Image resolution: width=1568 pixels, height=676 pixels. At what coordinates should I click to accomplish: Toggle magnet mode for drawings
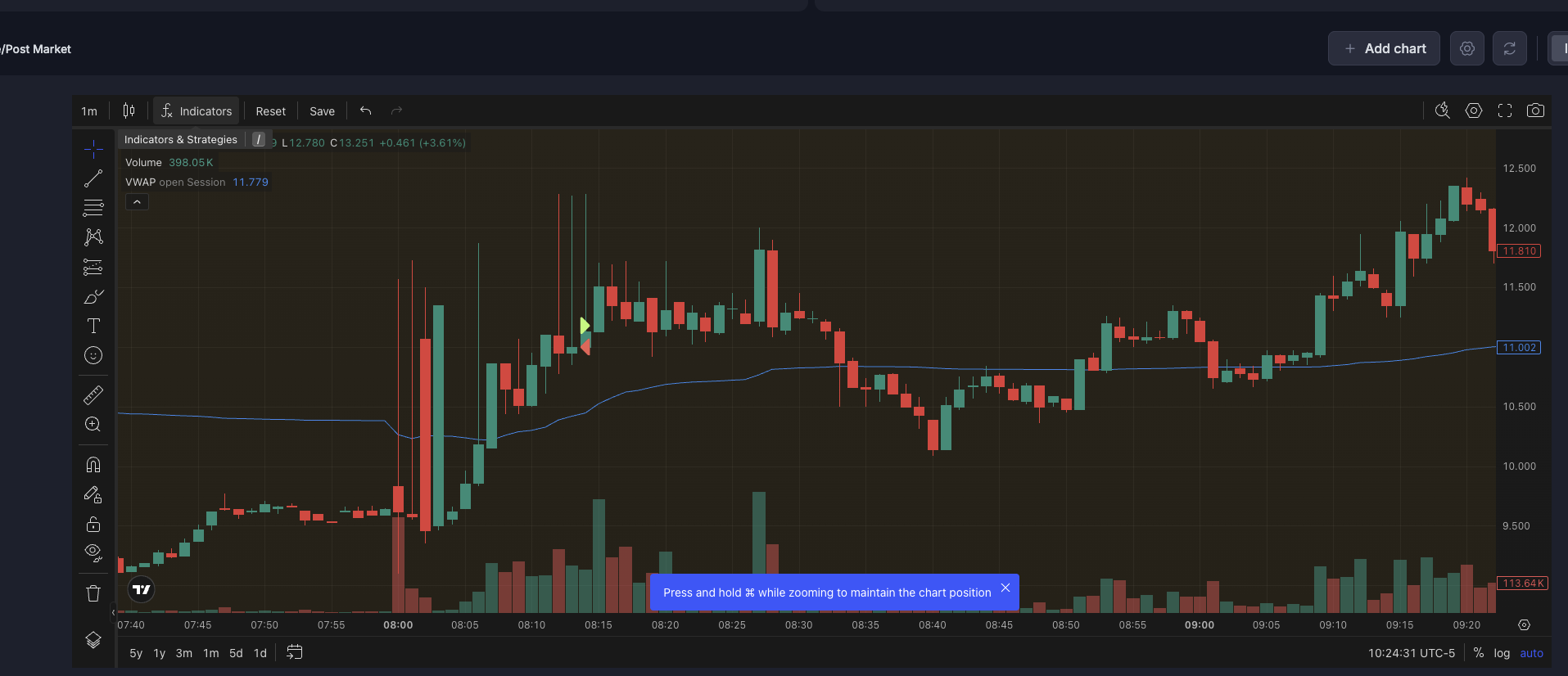pyautogui.click(x=93, y=465)
